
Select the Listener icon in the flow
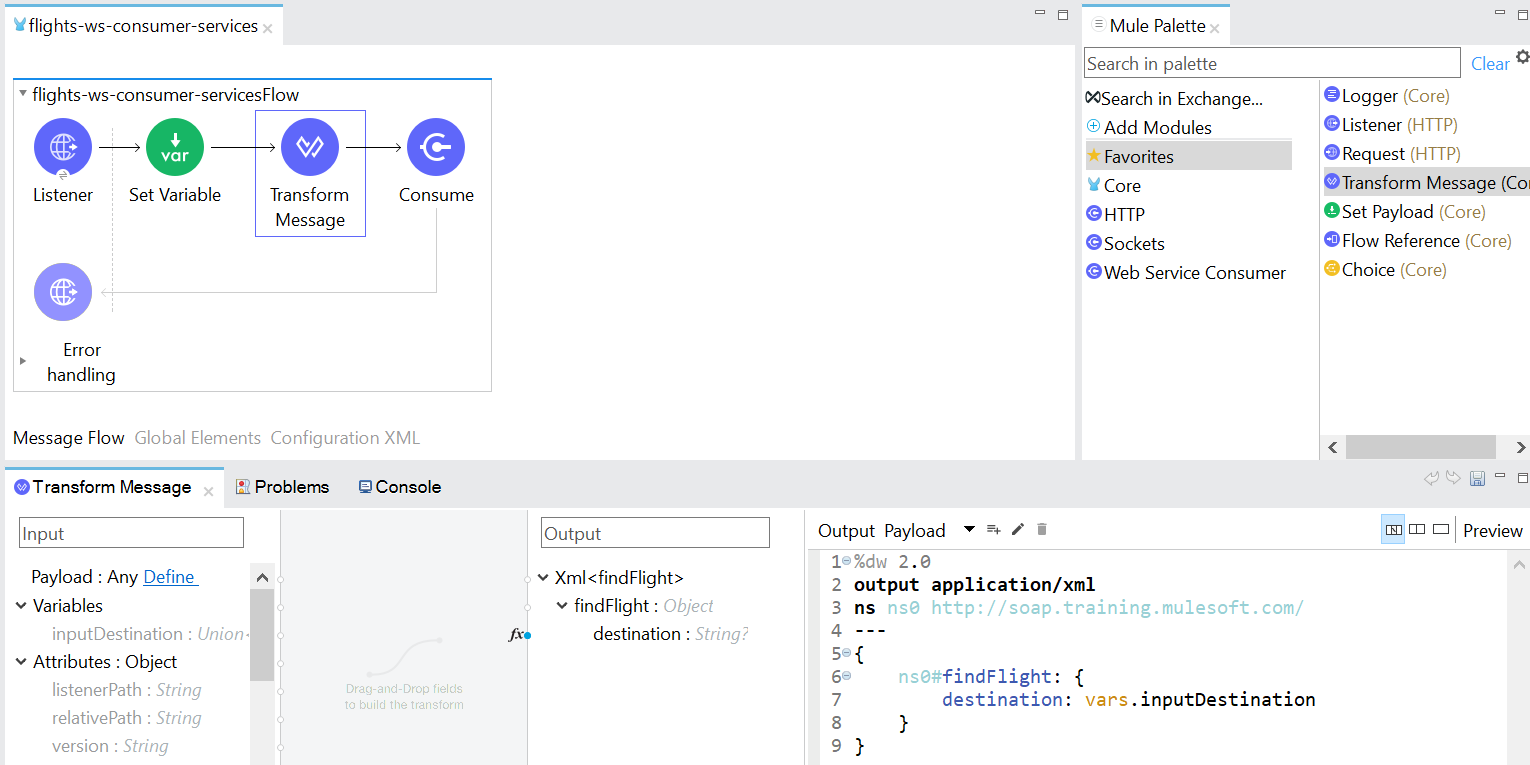(x=63, y=146)
